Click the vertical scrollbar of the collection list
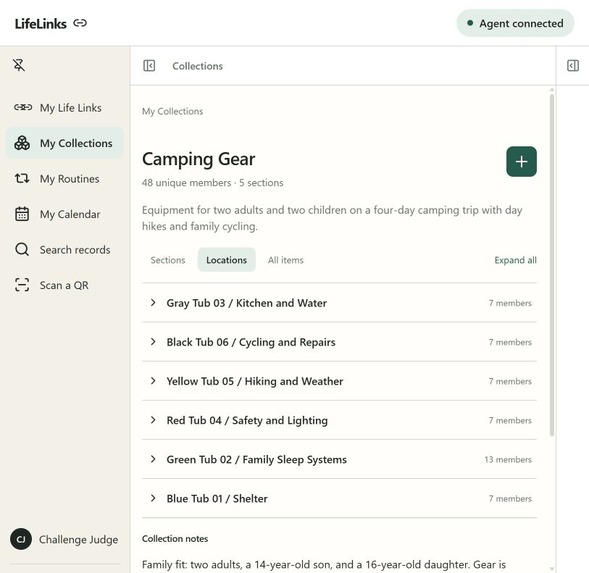This screenshot has height=573, width=589. pos(551,265)
